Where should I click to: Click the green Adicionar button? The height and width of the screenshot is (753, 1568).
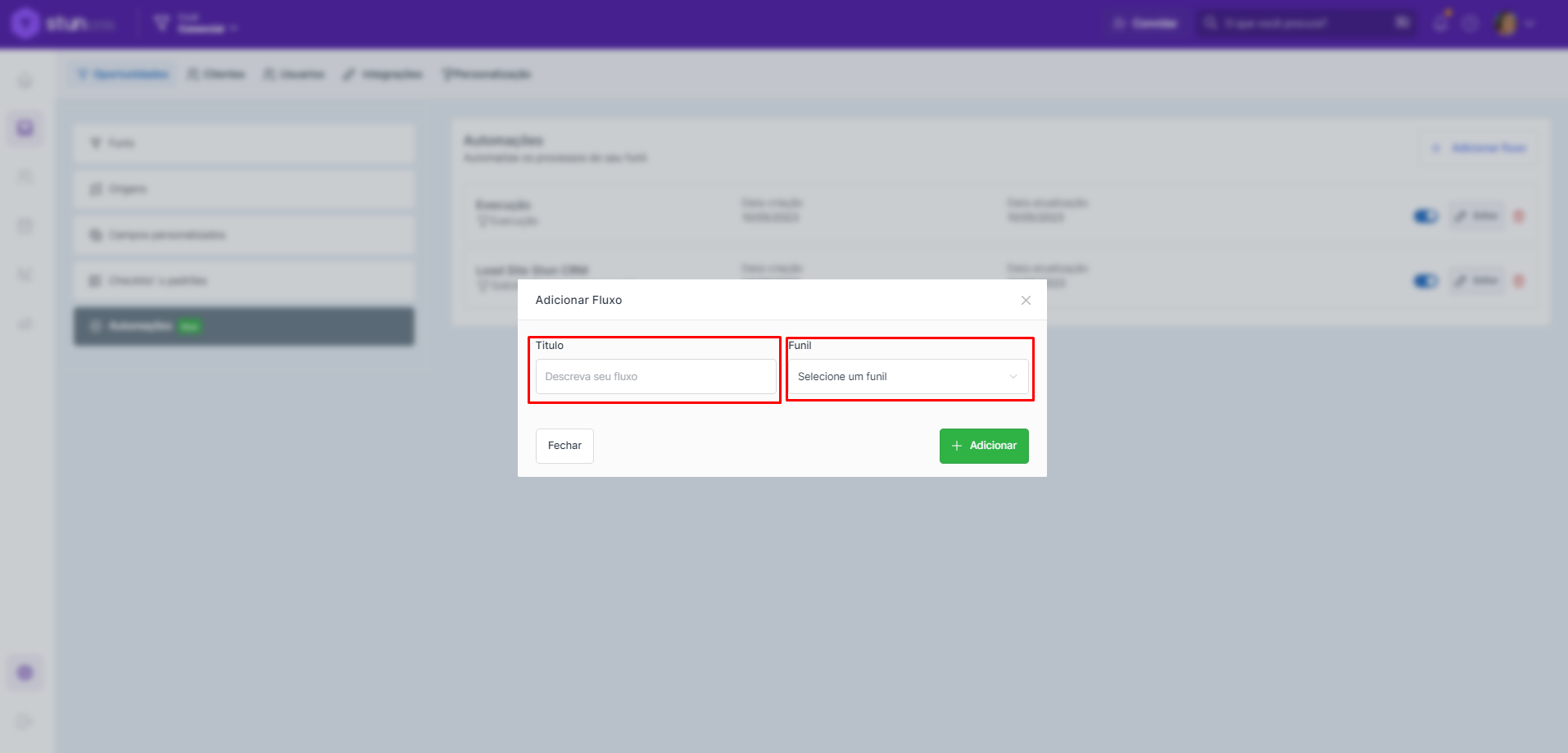pos(983,446)
